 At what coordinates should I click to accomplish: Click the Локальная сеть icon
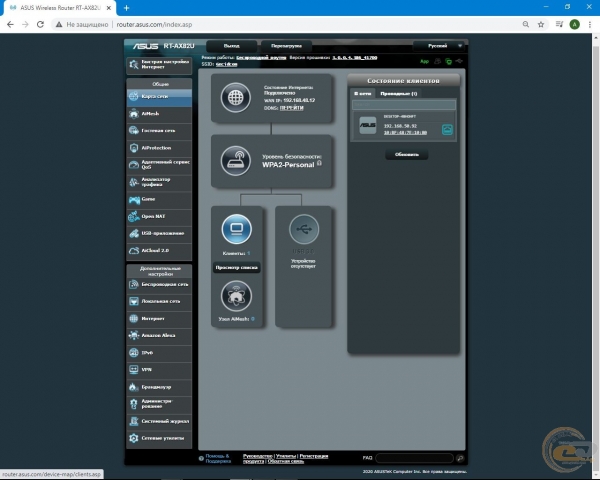(134, 301)
